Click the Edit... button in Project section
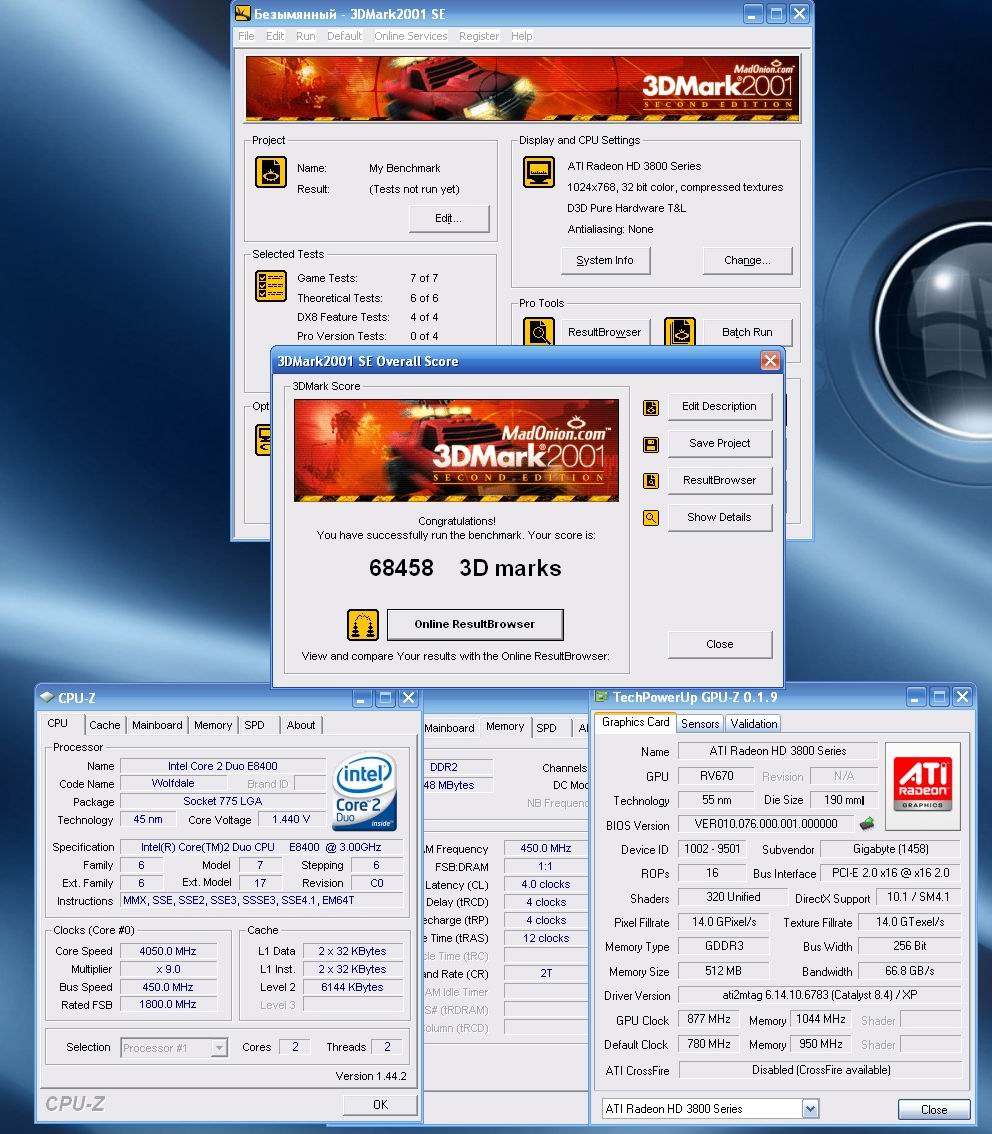This screenshot has height=1134, width=992. pyautogui.click(x=449, y=218)
